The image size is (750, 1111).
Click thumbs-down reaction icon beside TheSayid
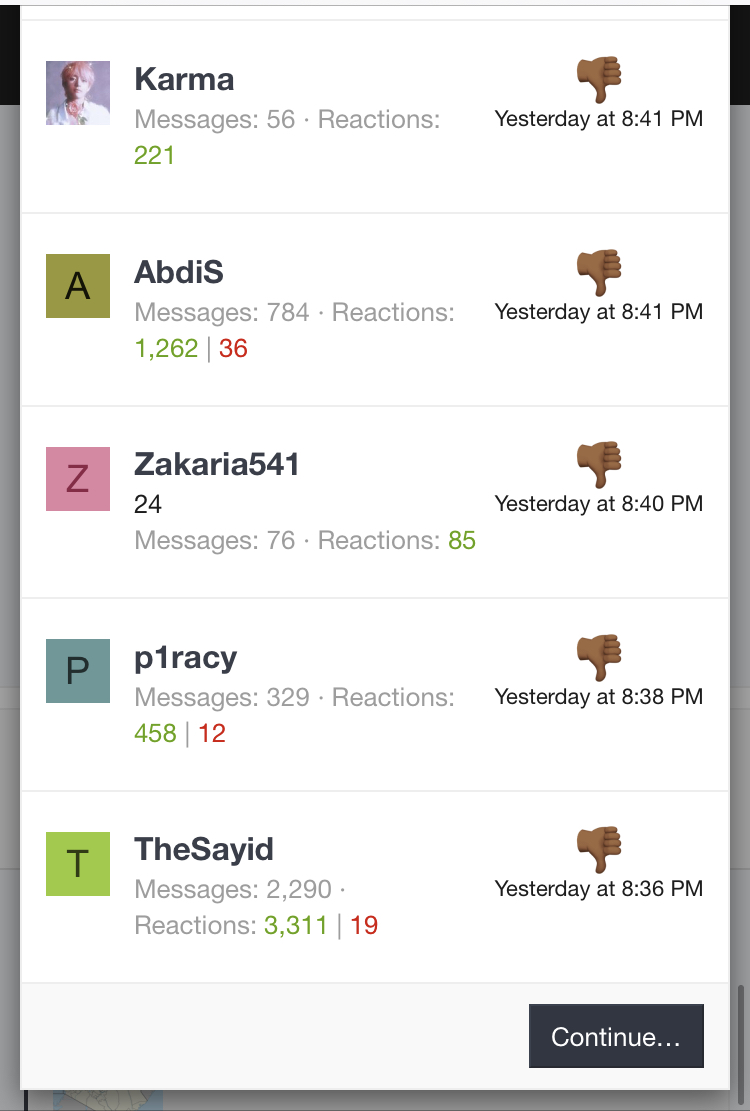point(599,850)
